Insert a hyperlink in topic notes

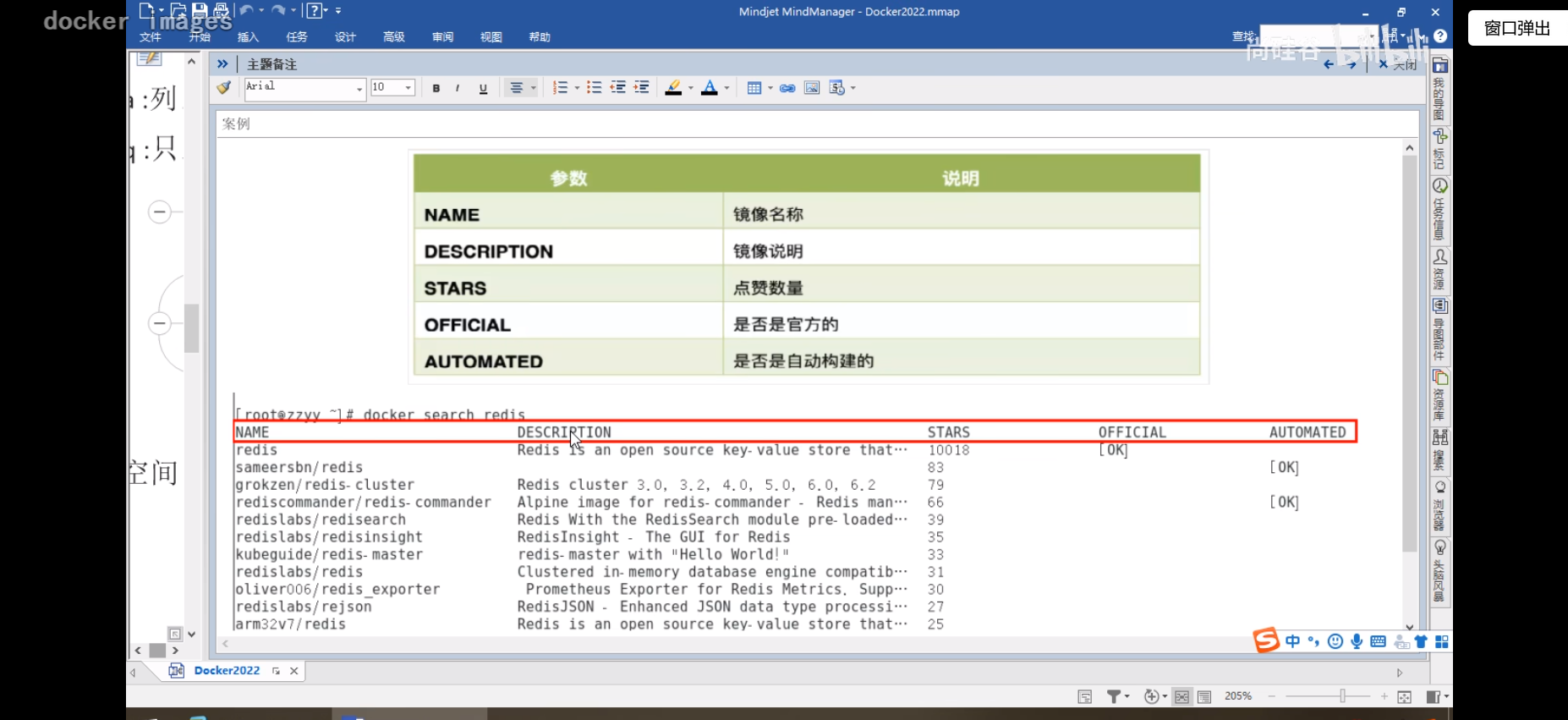pos(787,88)
